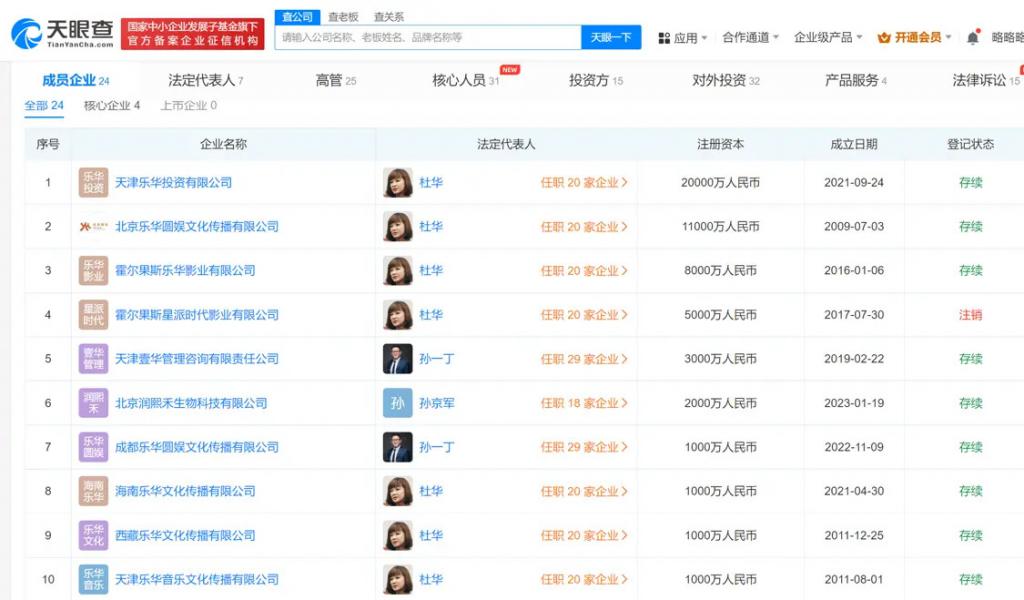Open 霍尔果斯乐华影业有限公司 link
Screen dimensions: 1024x600
click(185, 270)
